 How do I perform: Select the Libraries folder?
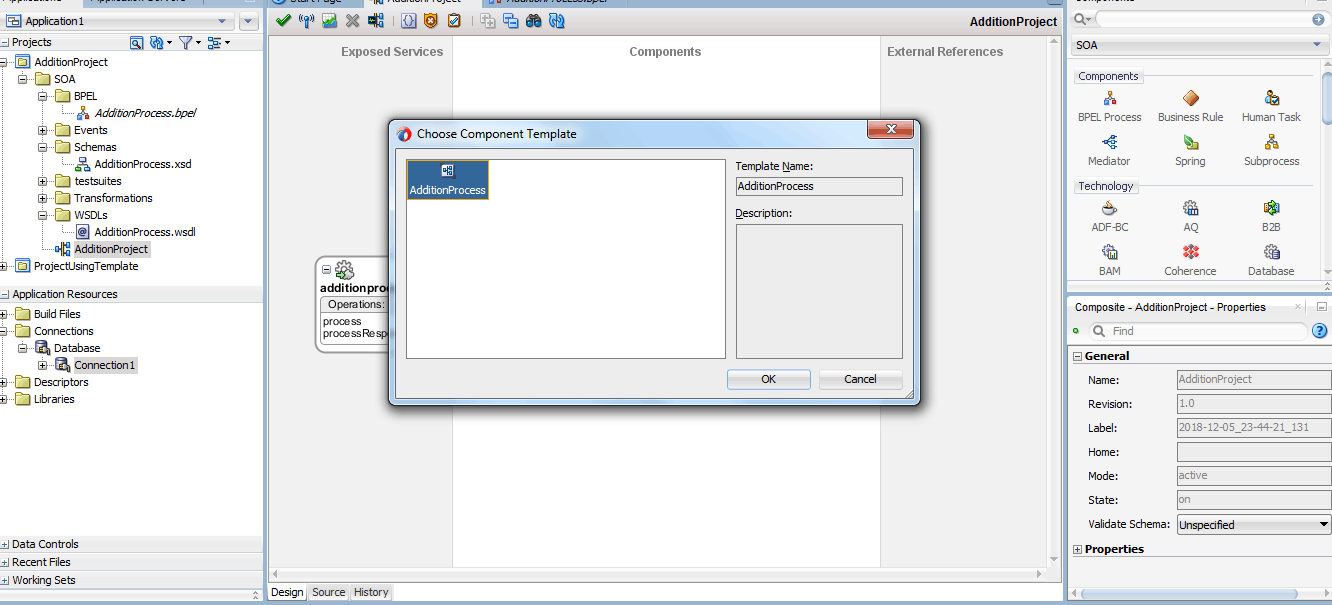pos(54,399)
